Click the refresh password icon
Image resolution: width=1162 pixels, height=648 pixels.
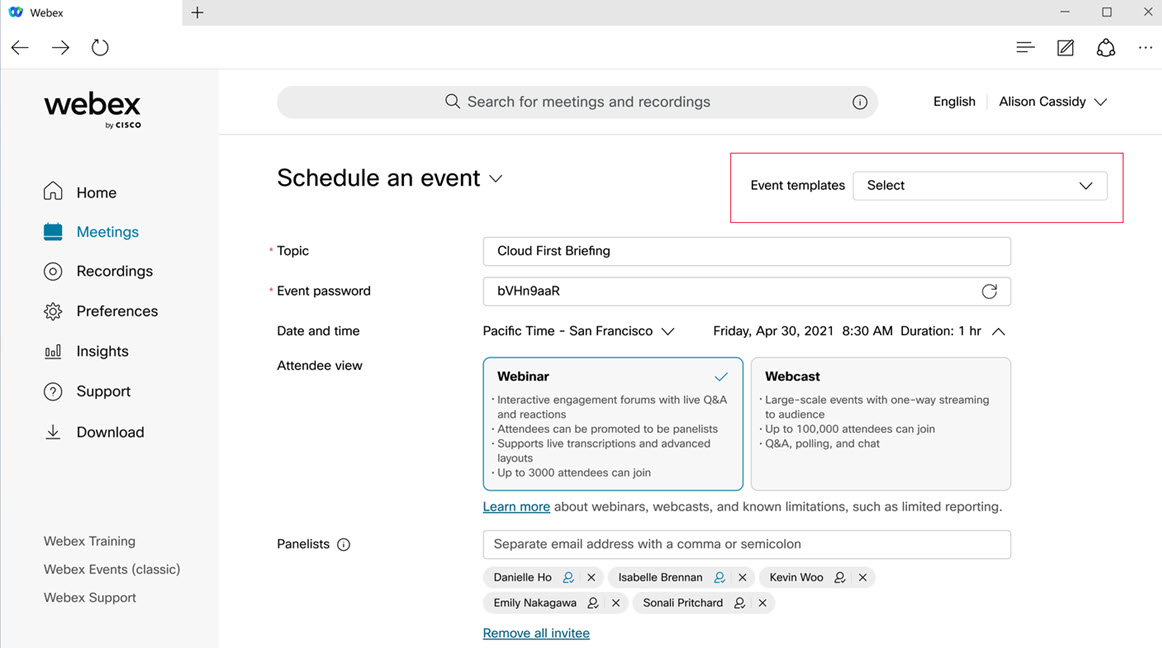point(989,291)
